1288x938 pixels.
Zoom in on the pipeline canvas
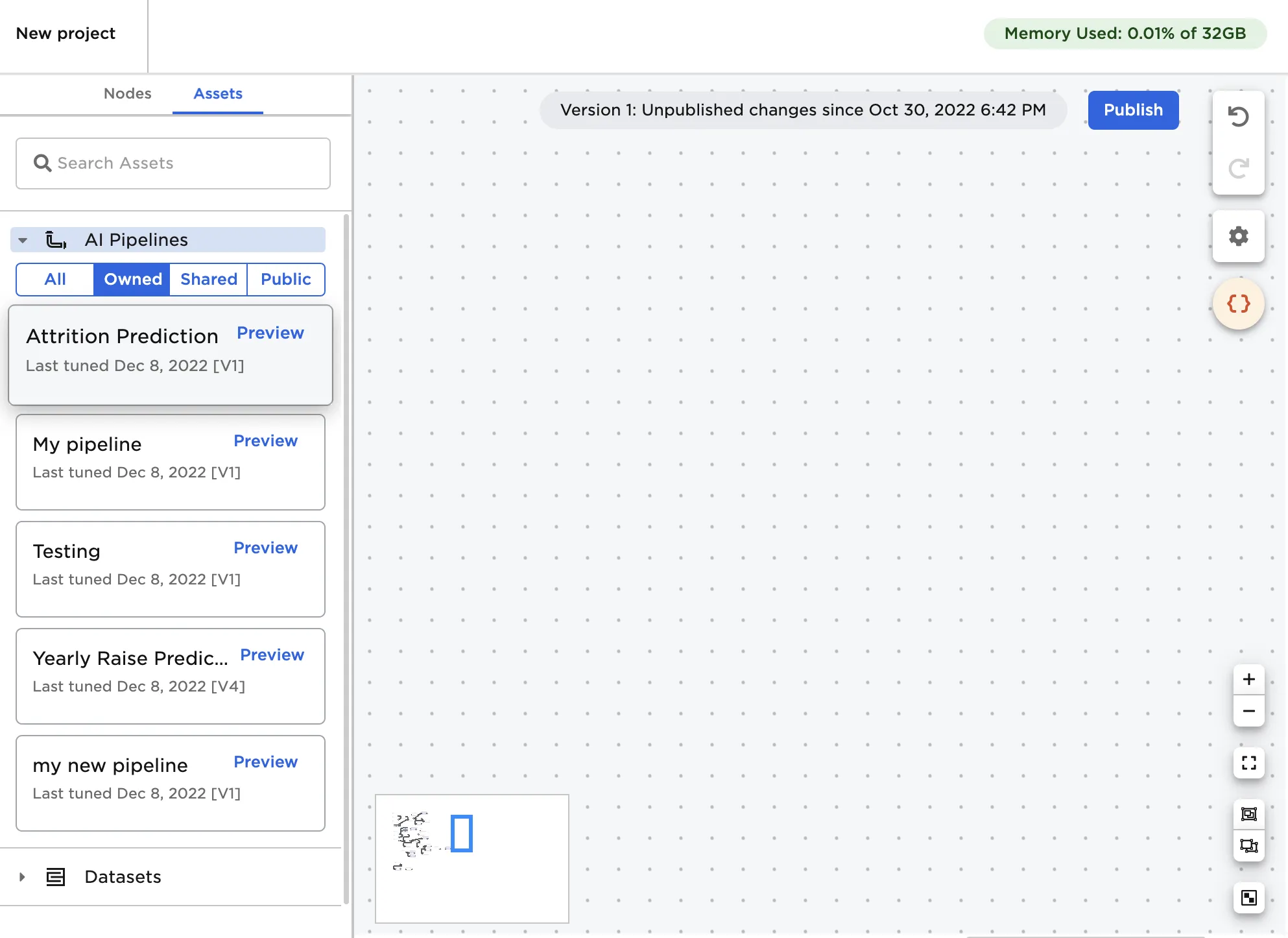pyautogui.click(x=1248, y=679)
